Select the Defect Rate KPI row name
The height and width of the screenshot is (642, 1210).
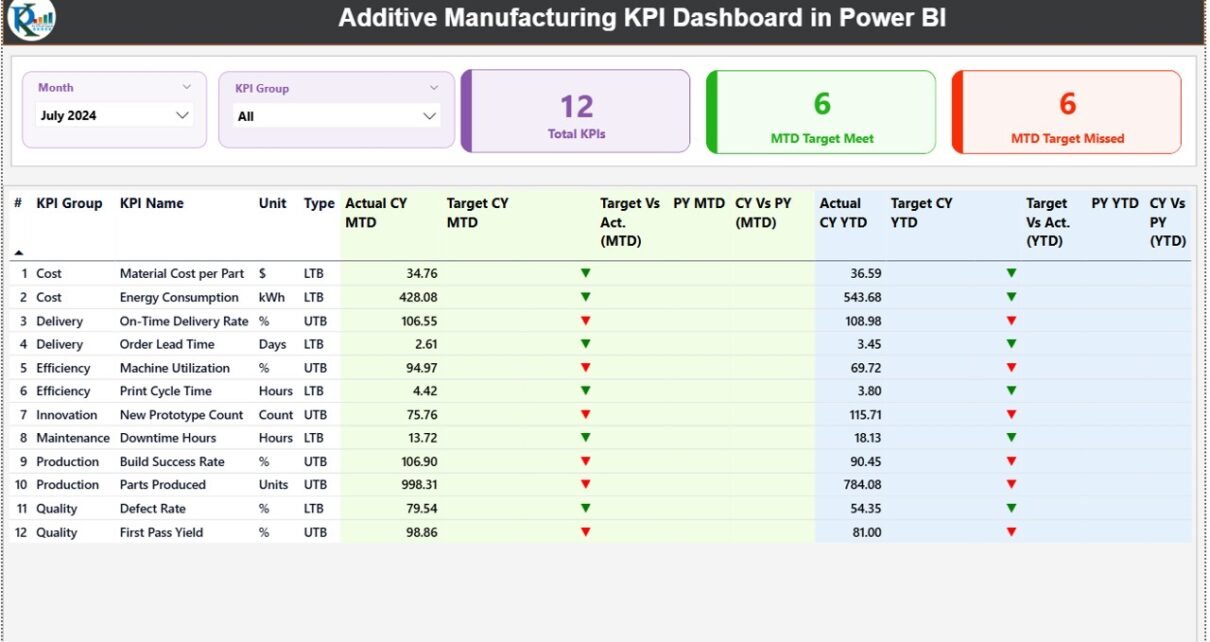(152, 508)
